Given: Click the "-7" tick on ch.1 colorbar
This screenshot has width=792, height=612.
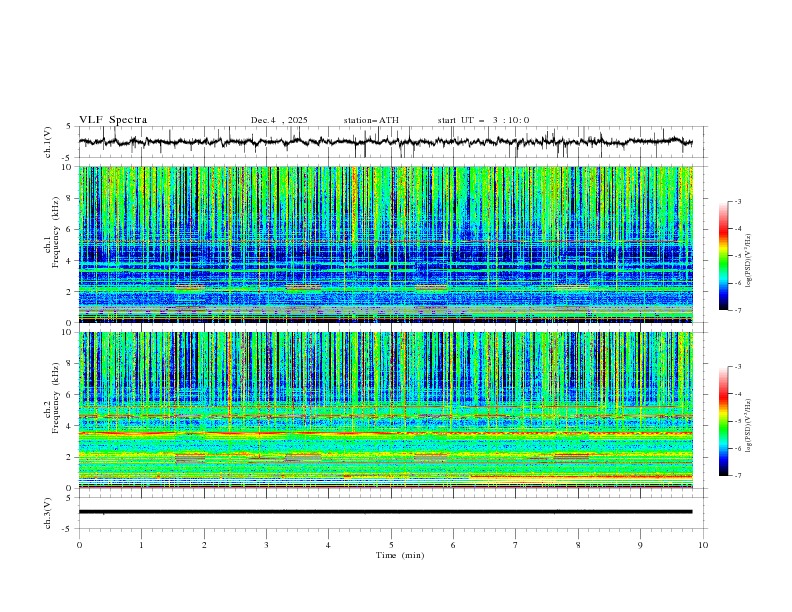Looking at the screenshot, I should [738, 310].
